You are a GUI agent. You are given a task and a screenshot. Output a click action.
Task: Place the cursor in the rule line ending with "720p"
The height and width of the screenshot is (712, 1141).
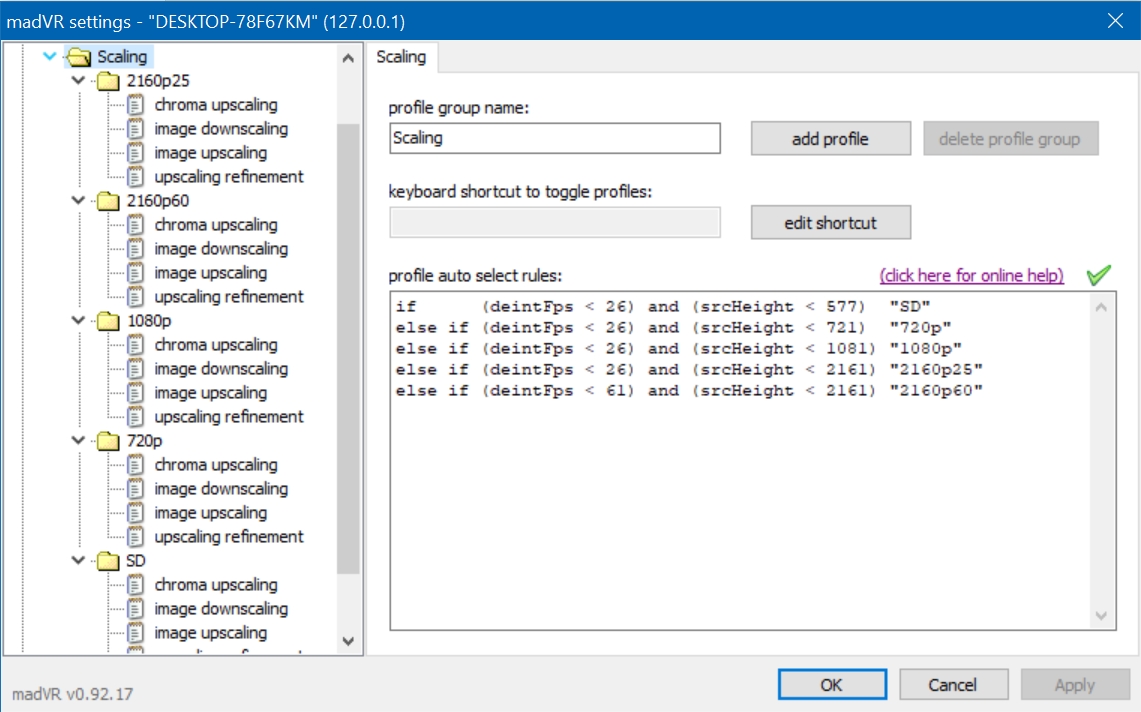(x=673, y=328)
